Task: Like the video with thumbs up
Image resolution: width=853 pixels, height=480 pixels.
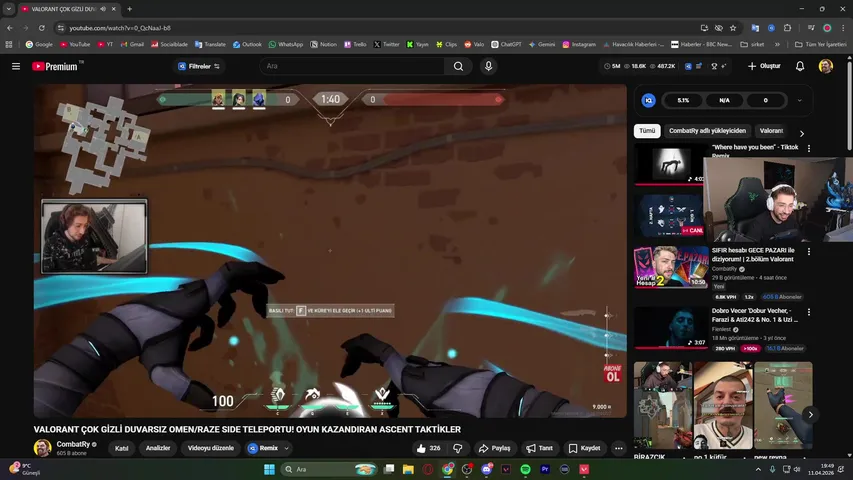Action: 429,448
